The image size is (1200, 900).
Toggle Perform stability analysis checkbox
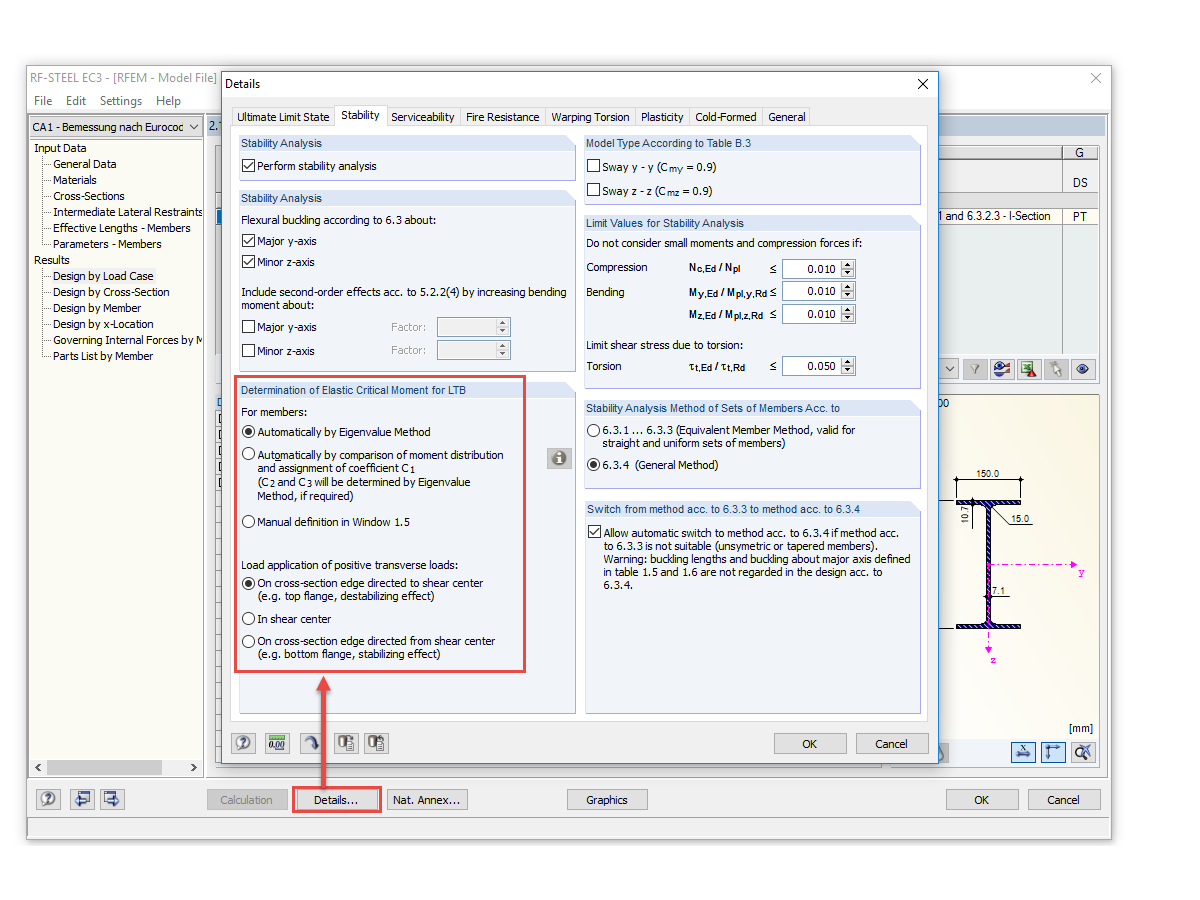click(x=249, y=166)
